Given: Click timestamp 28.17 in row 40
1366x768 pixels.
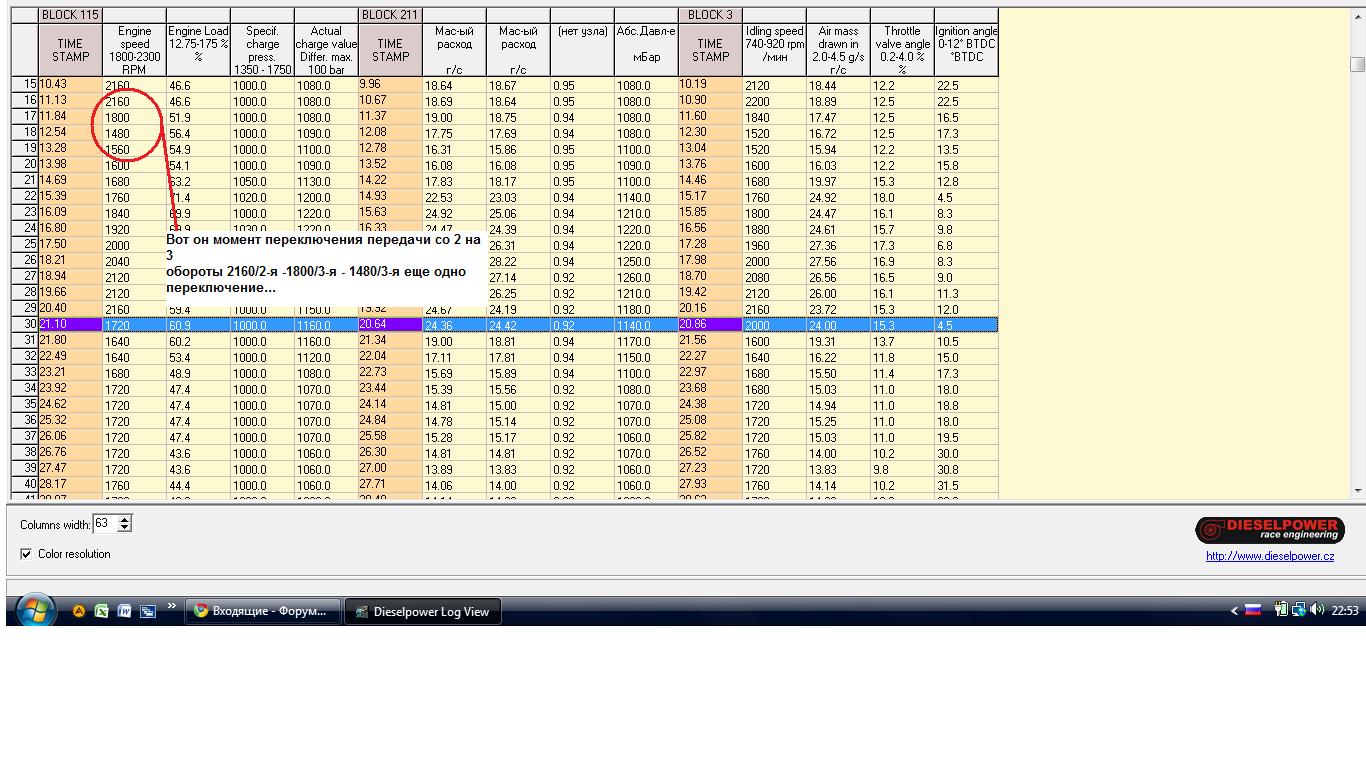Looking at the screenshot, I should point(70,485).
